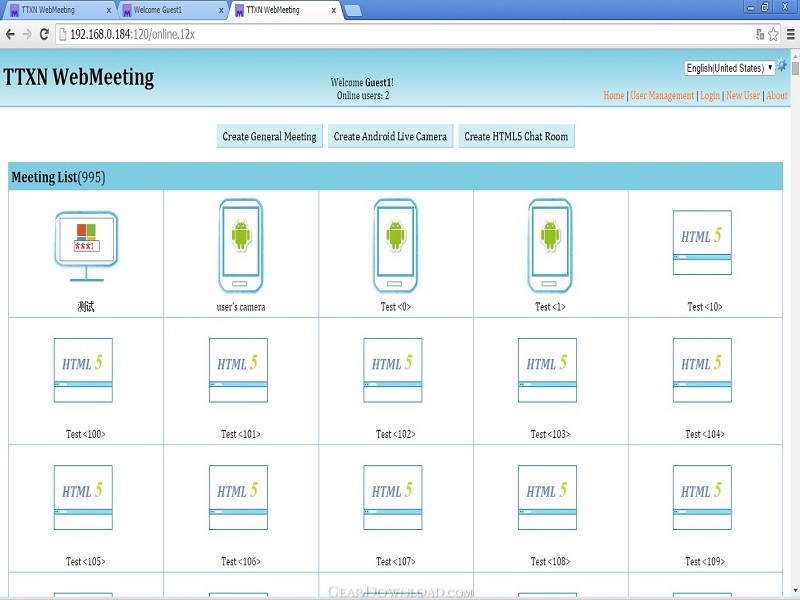Click the Test <109> label

[x=705, y=562]
